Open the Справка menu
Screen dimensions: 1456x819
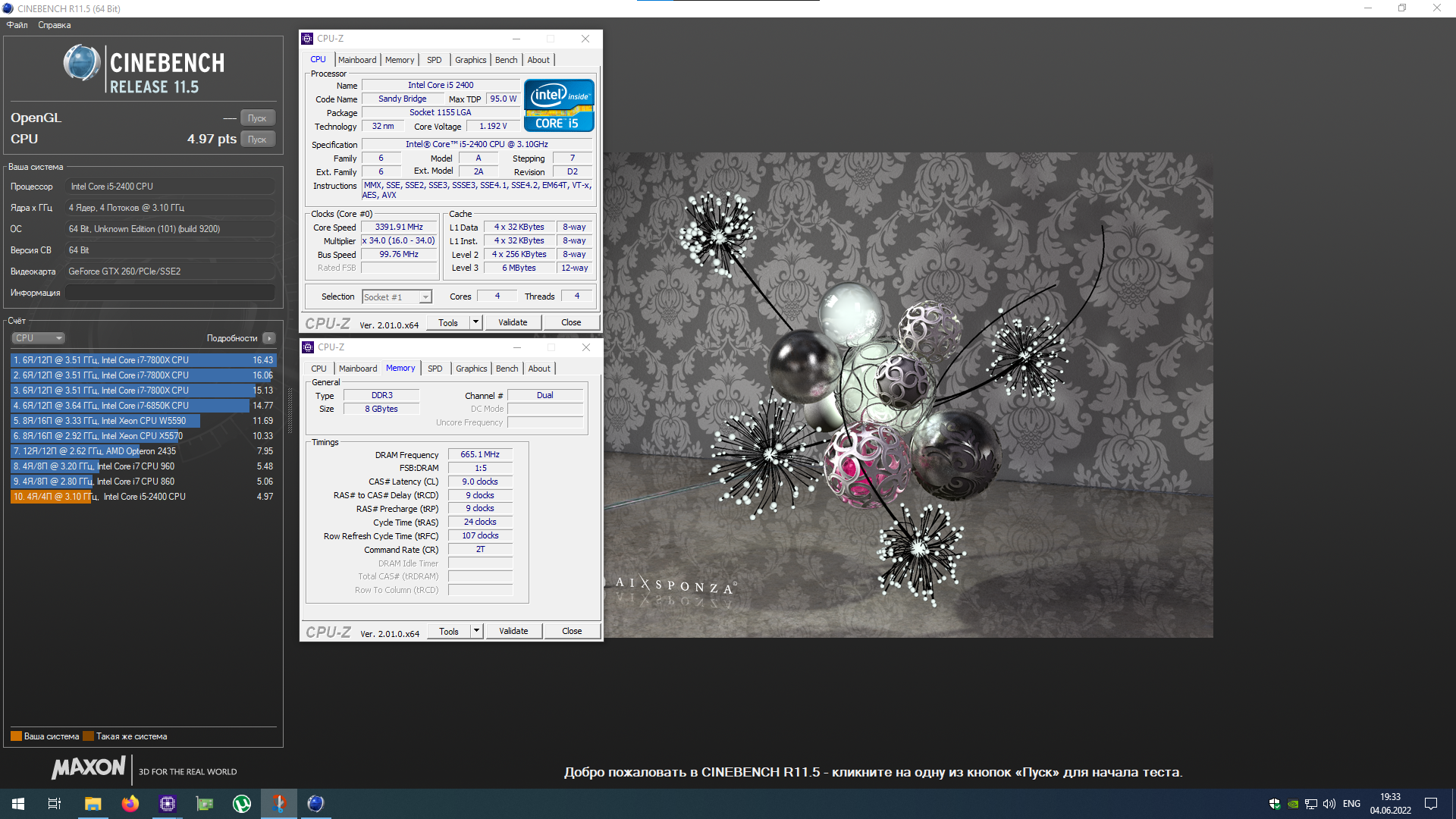click(55, 25)
